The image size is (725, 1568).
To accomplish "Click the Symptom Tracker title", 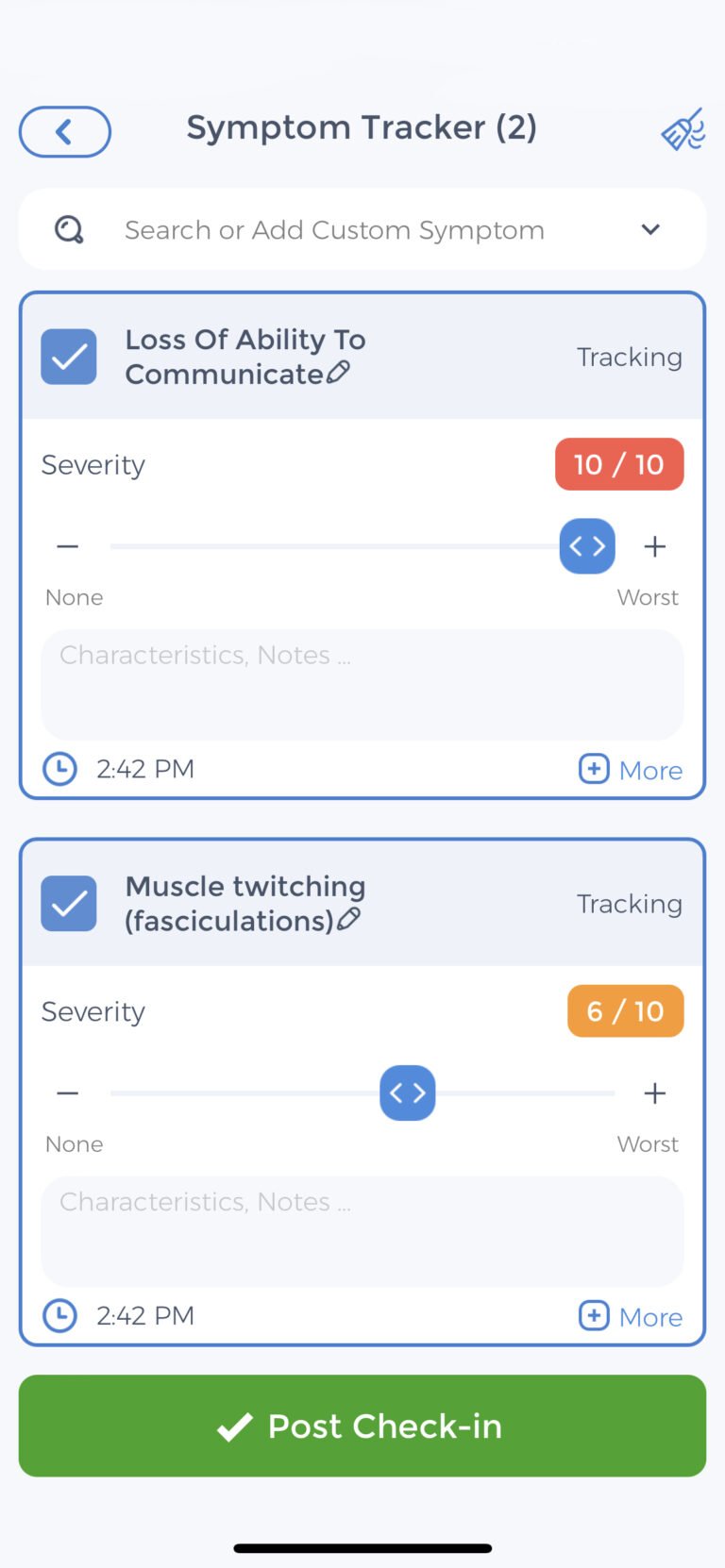I will pos(362,127).
